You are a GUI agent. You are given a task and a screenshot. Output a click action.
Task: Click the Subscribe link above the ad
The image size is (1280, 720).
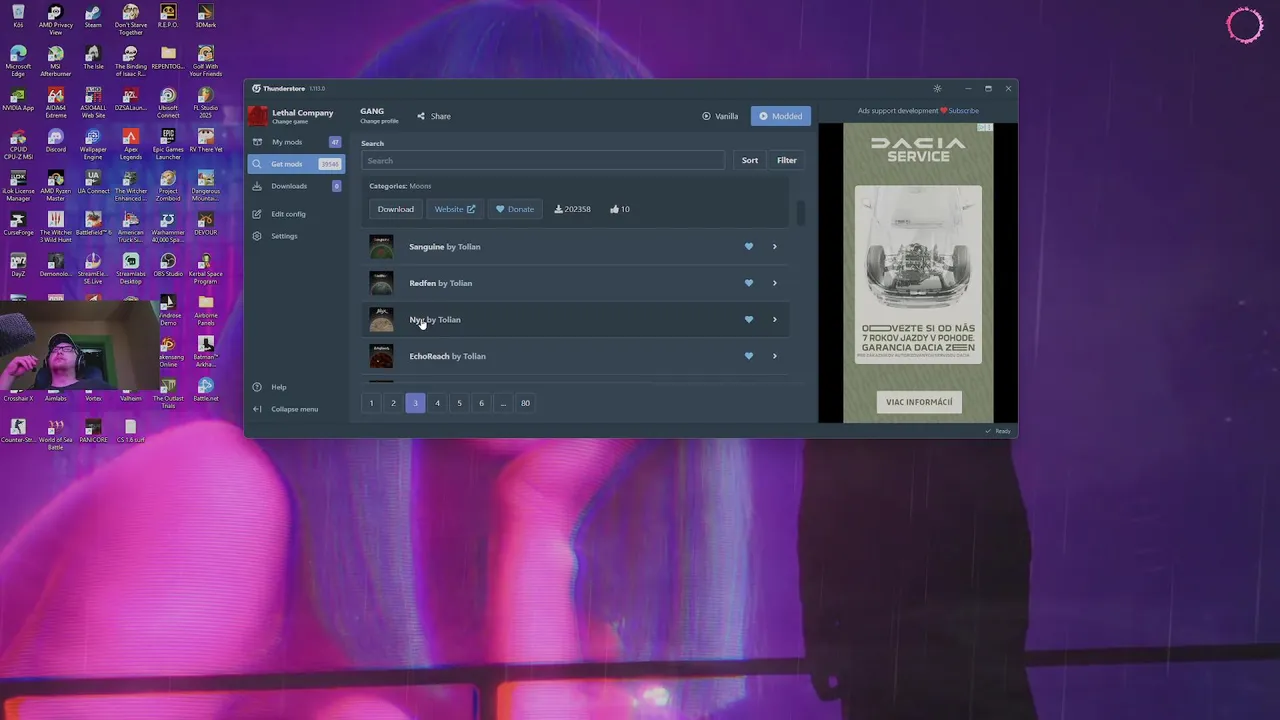[964, 111]
